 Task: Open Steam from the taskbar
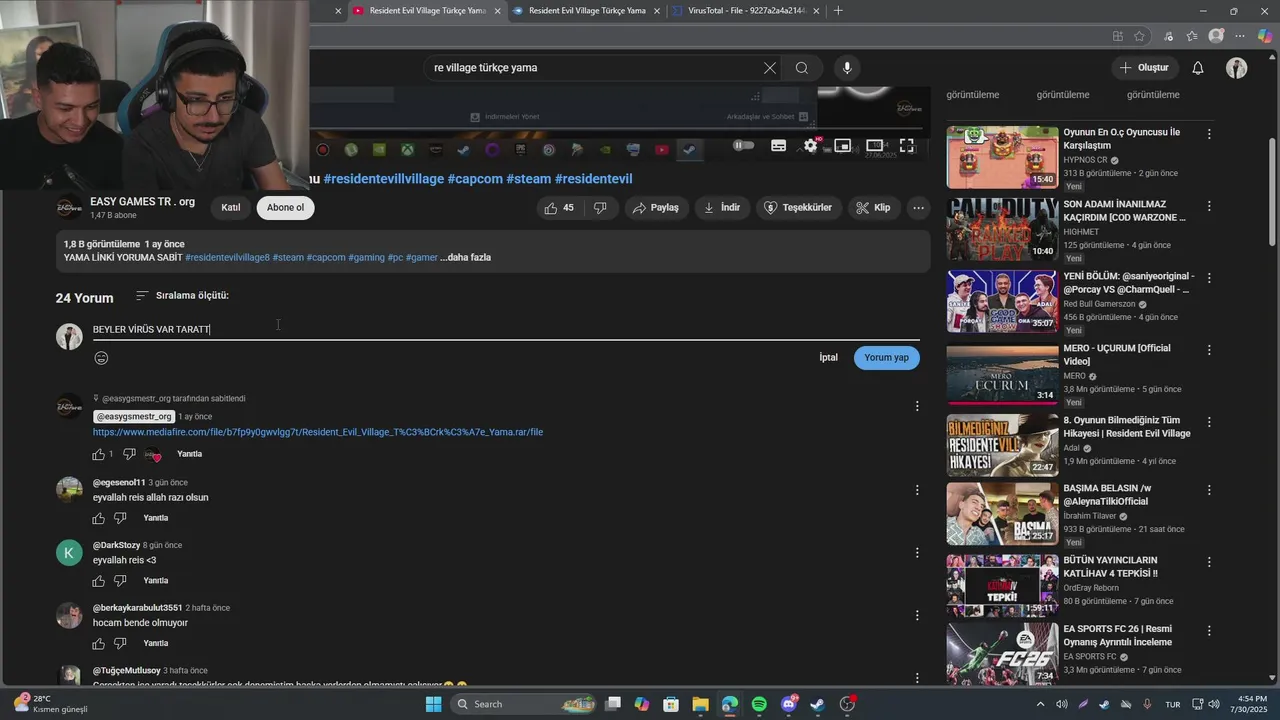tap(817, 704)
